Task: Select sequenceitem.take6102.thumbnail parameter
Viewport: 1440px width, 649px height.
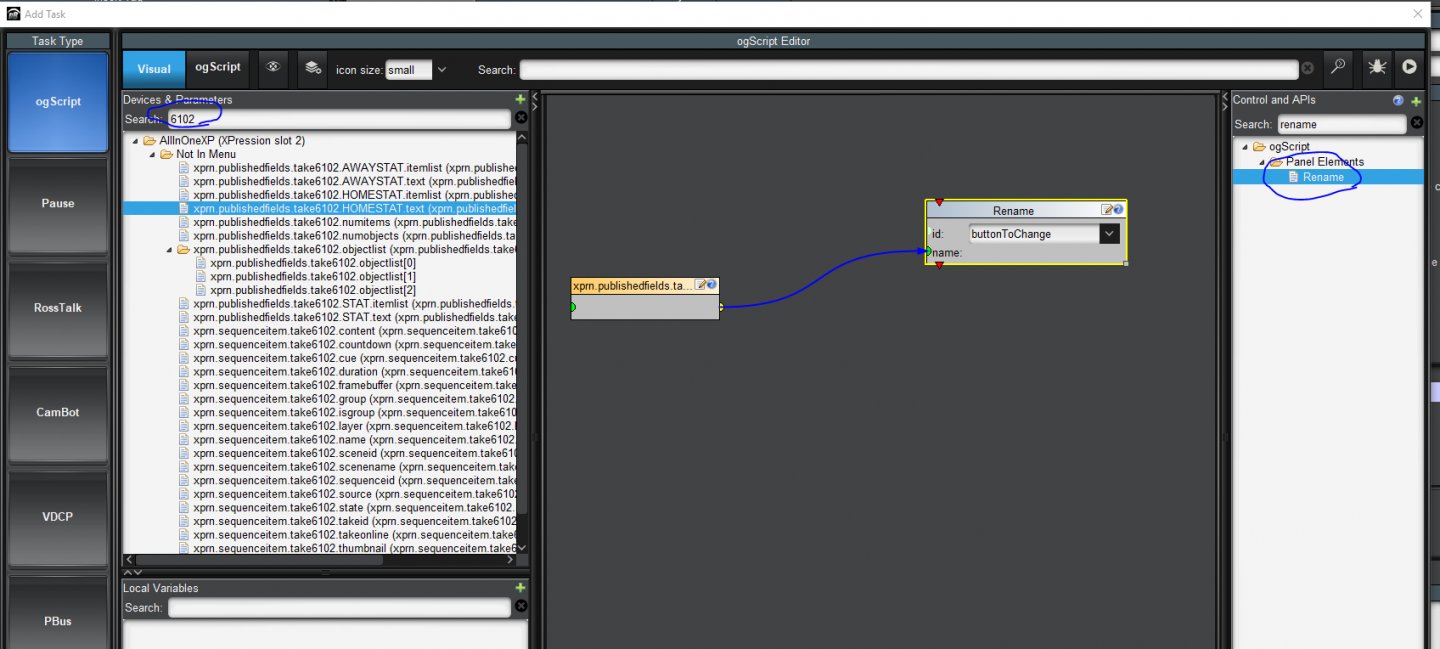Action: [347, 548]
